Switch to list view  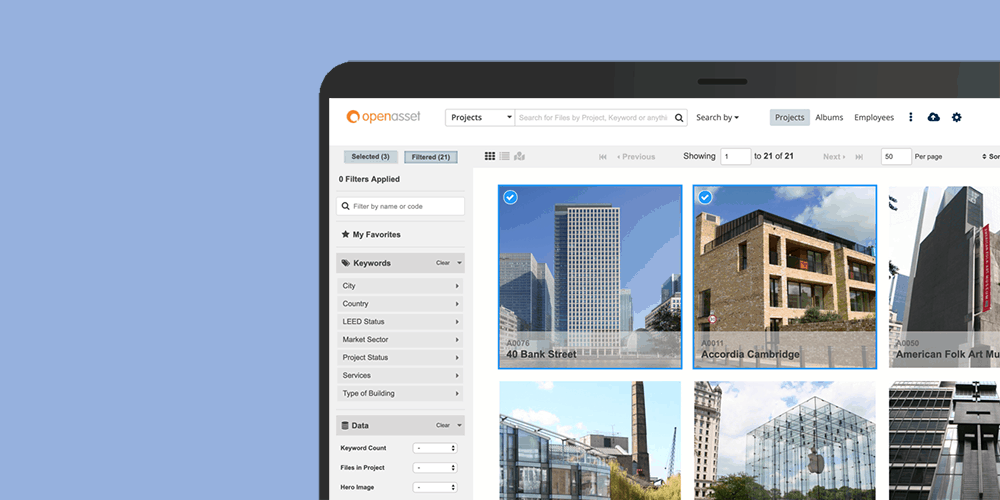click(x=504, y=156)
